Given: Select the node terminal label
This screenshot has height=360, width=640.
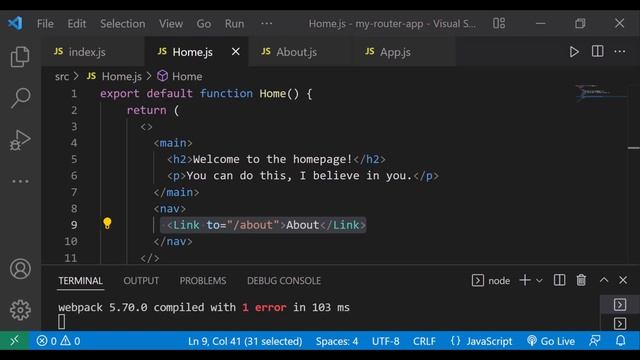Looking at the screenshot, I should [499, 281].
